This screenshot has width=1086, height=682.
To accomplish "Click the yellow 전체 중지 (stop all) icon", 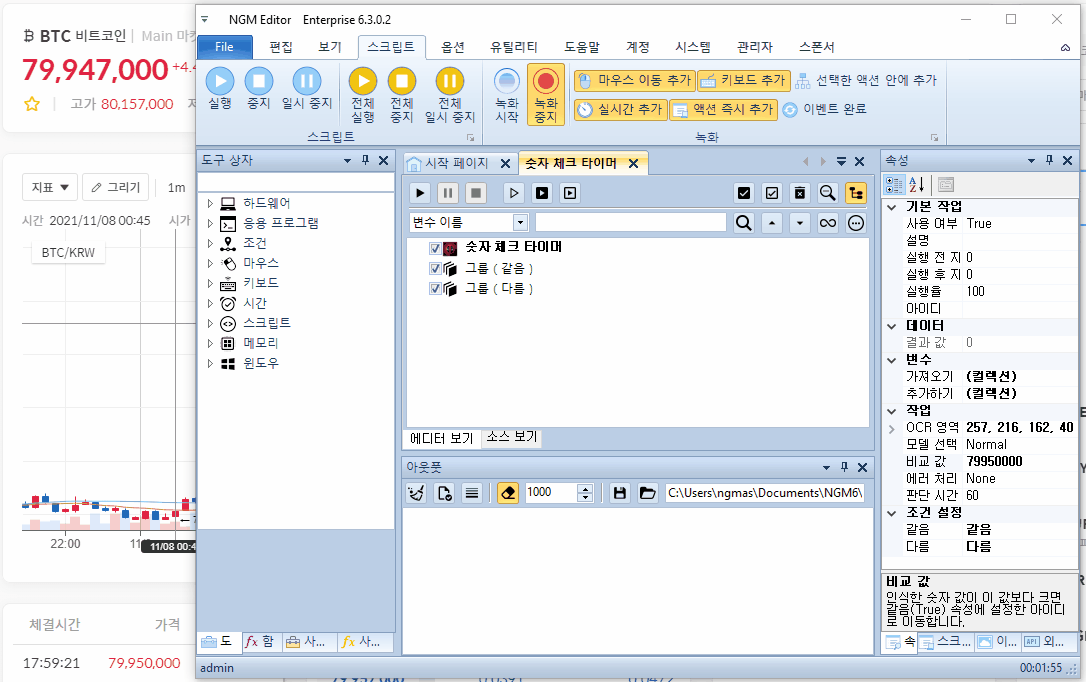I will pyautogui.click(x=402, y=82).
